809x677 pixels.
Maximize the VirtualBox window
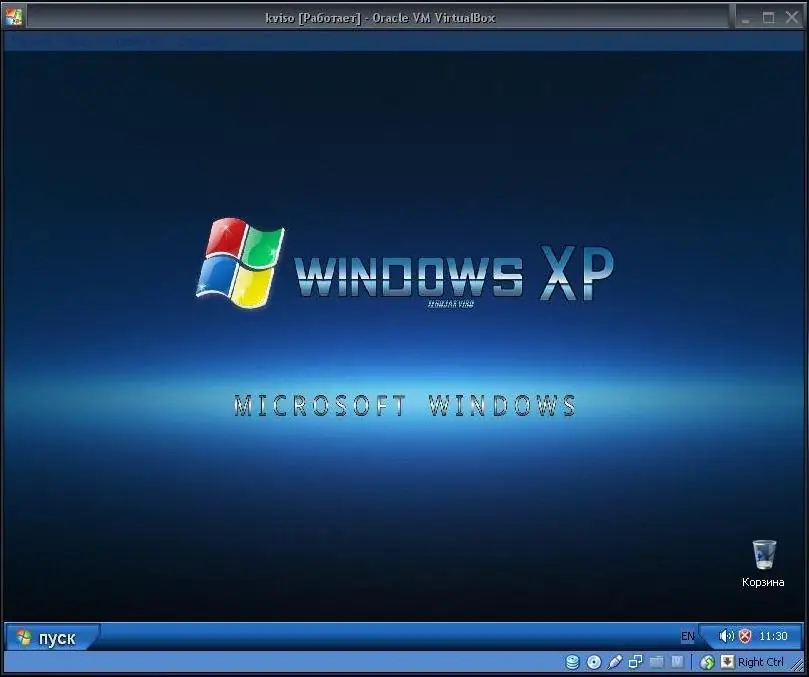click(769, 18)
